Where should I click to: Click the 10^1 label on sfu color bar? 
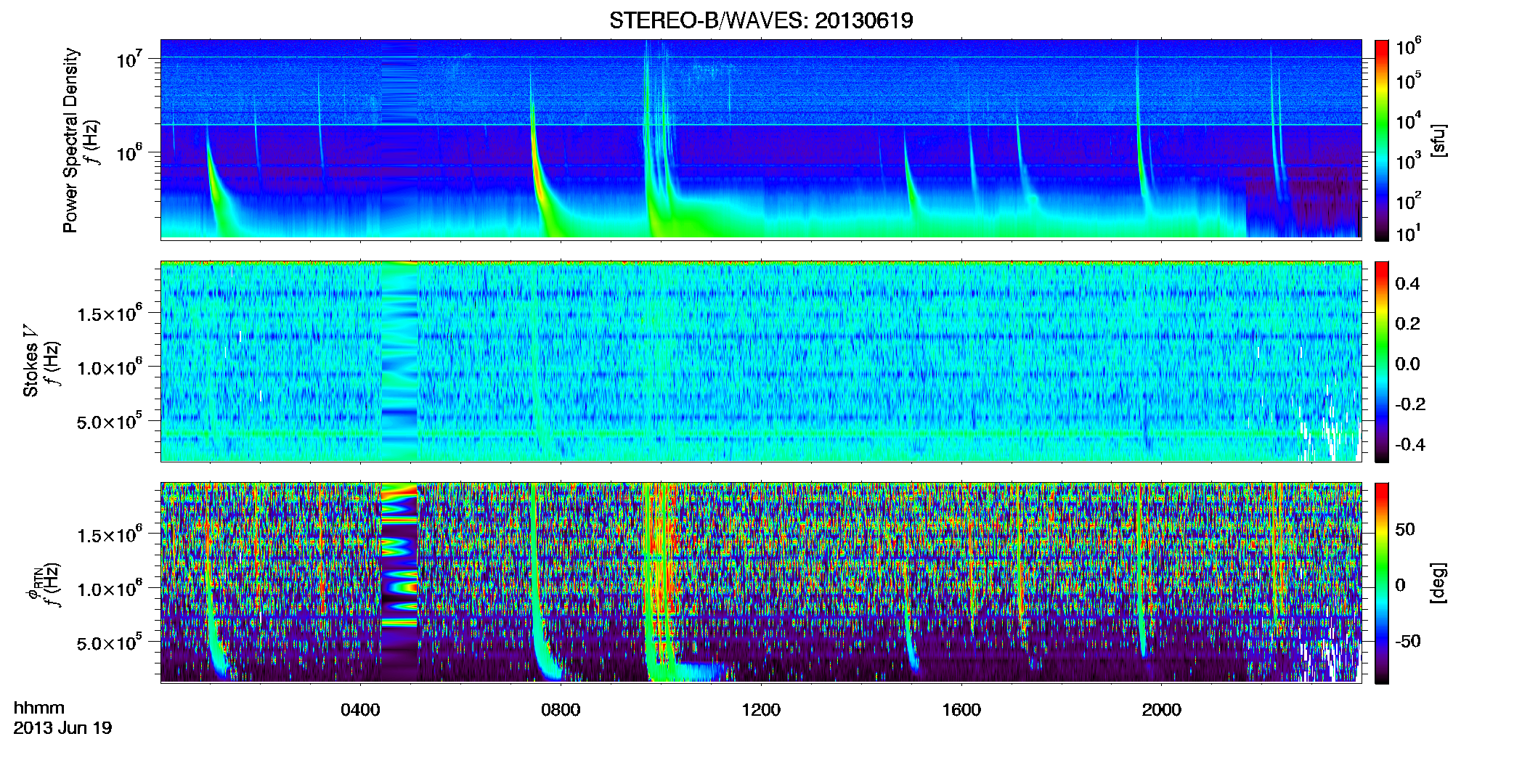[x=1409, y=233]
